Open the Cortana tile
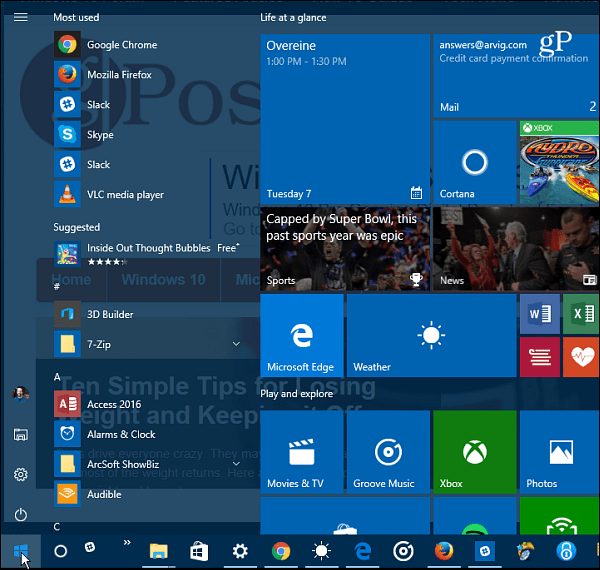This screenshot has height=570, width=600. (475, 162)
